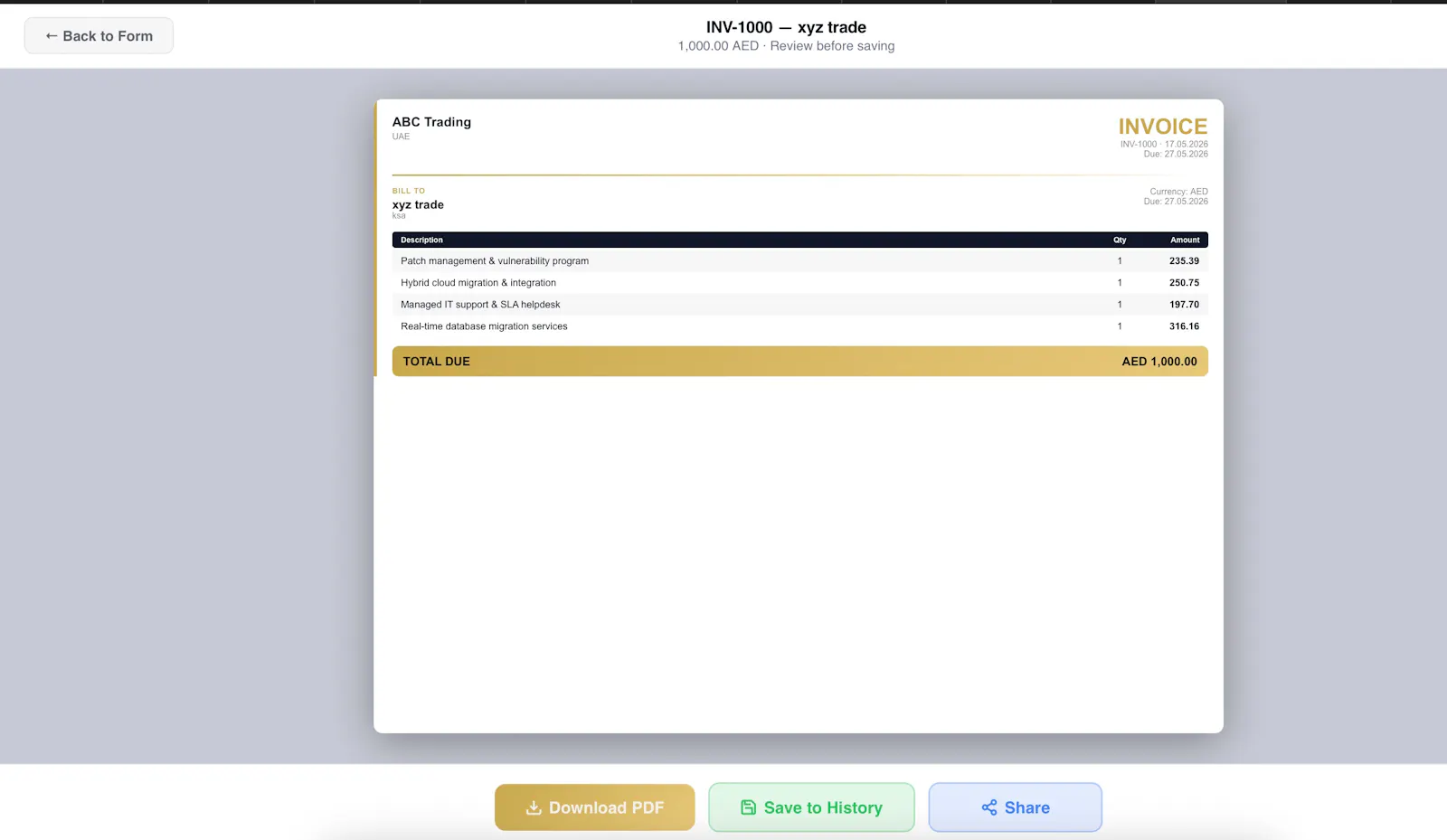Click the 'INV-1000 · 17.05.2026' line
The width and height of the screenshot is (1447, 840).
[1164, 144]
